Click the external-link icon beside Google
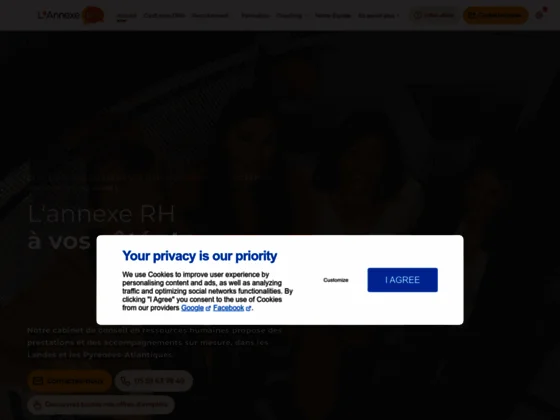Image resolution: width=560 pixels, height=420 pixels. 208,309
